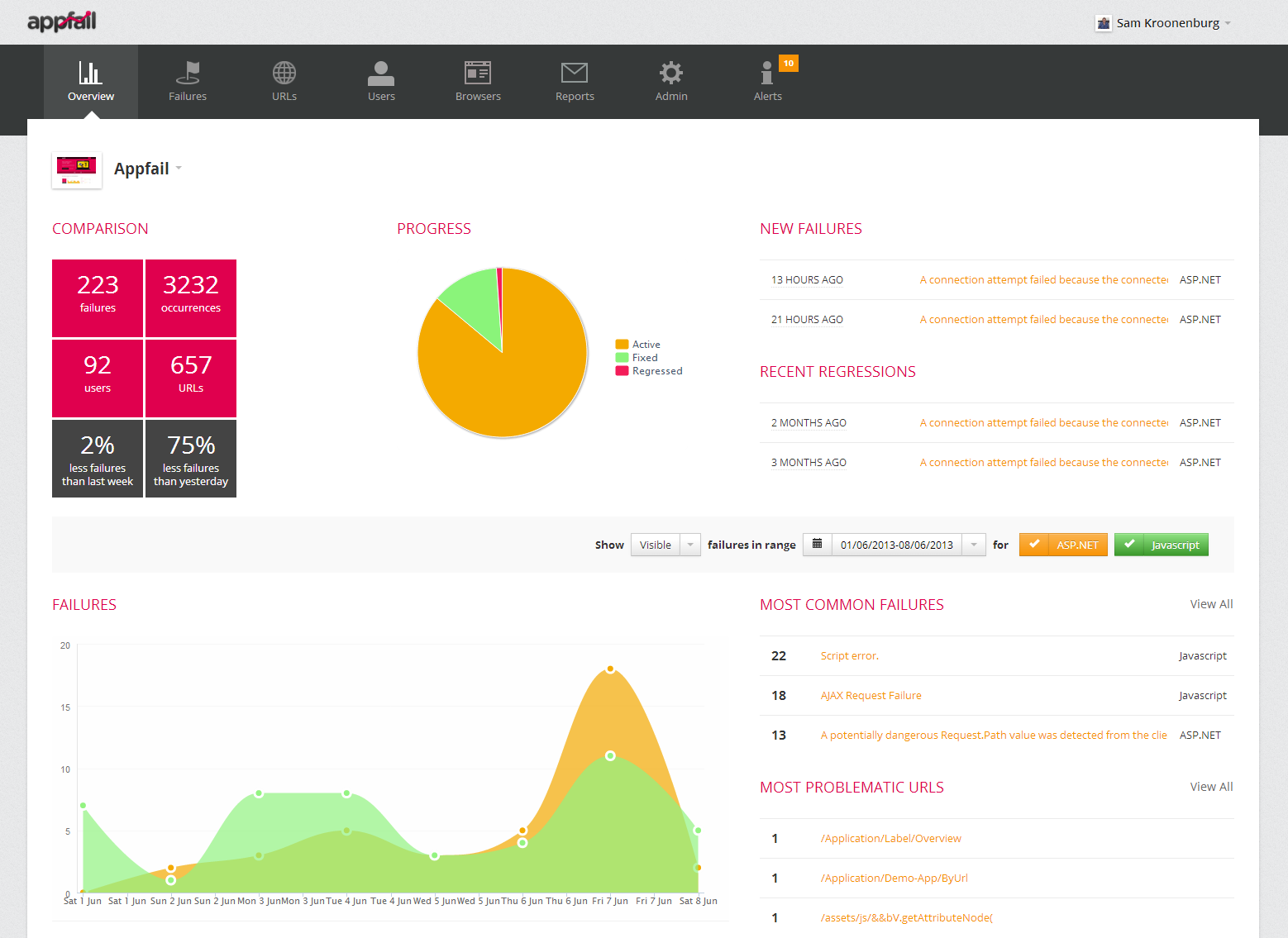Open the Failures flag icon
The height and width of the screenshot is (938, 1288).
(x=188, y=73)
